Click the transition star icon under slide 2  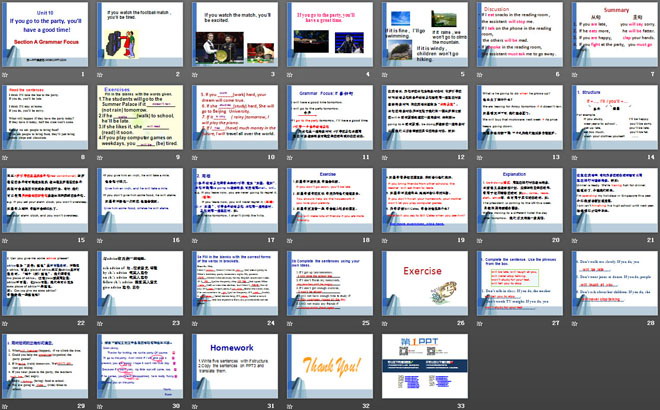100,75
